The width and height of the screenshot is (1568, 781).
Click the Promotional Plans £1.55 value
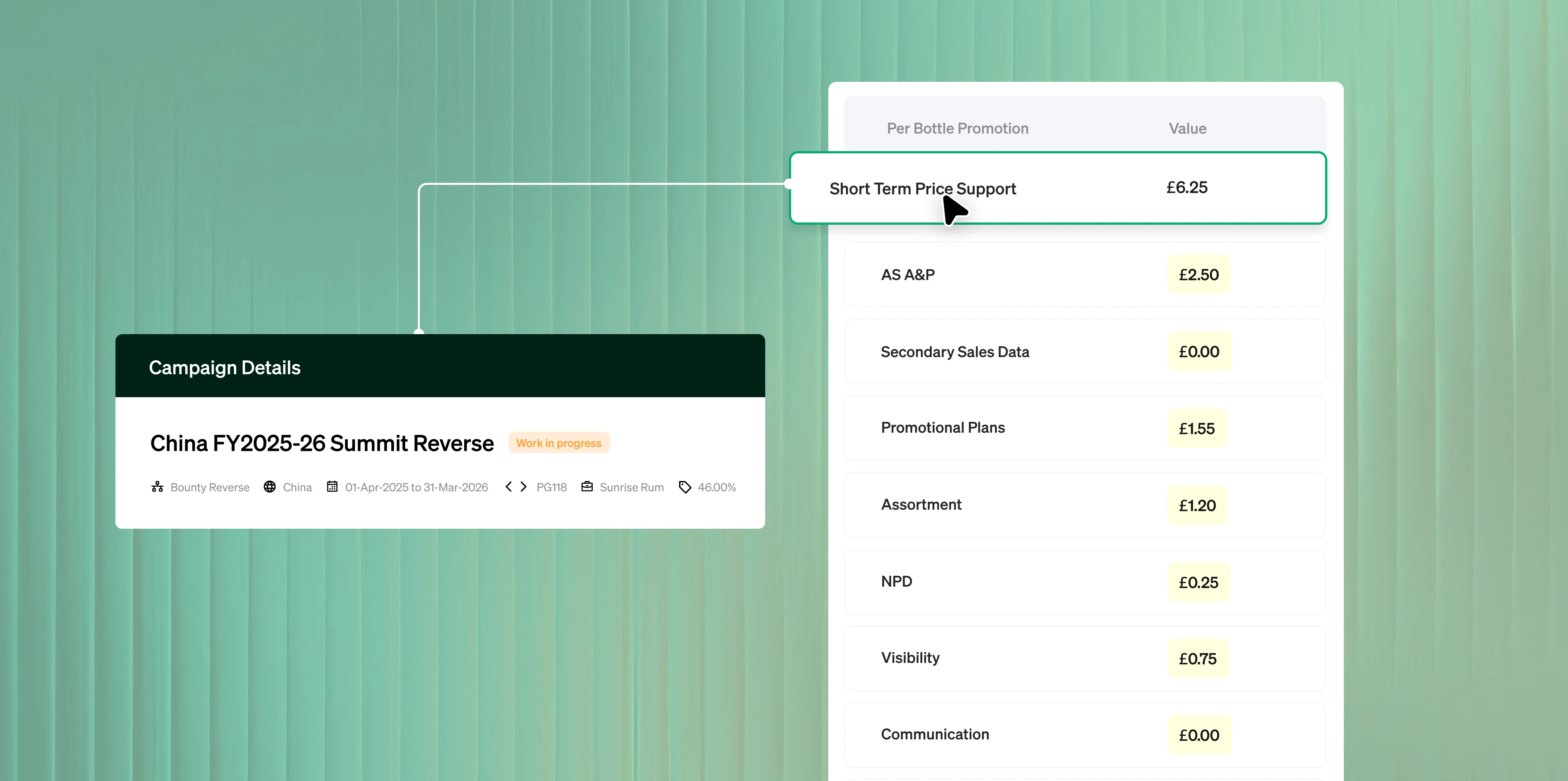coord(1196,429)
